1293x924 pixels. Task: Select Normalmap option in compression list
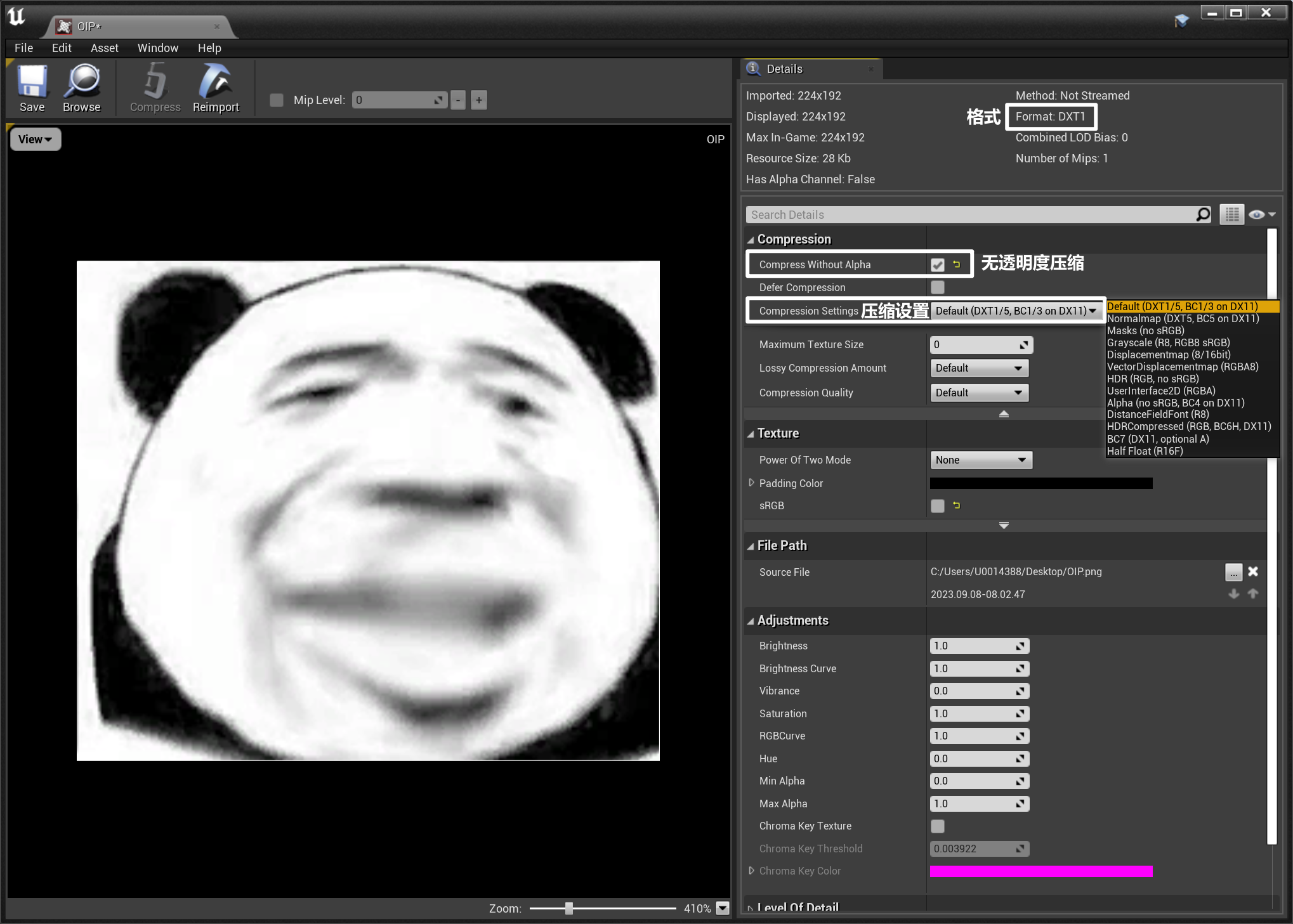coord(1183,318)
